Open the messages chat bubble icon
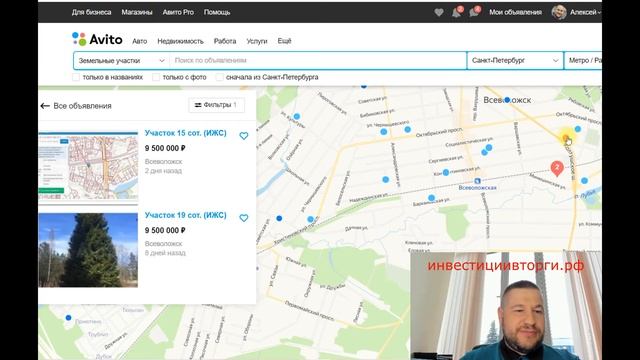 [474, 13]
